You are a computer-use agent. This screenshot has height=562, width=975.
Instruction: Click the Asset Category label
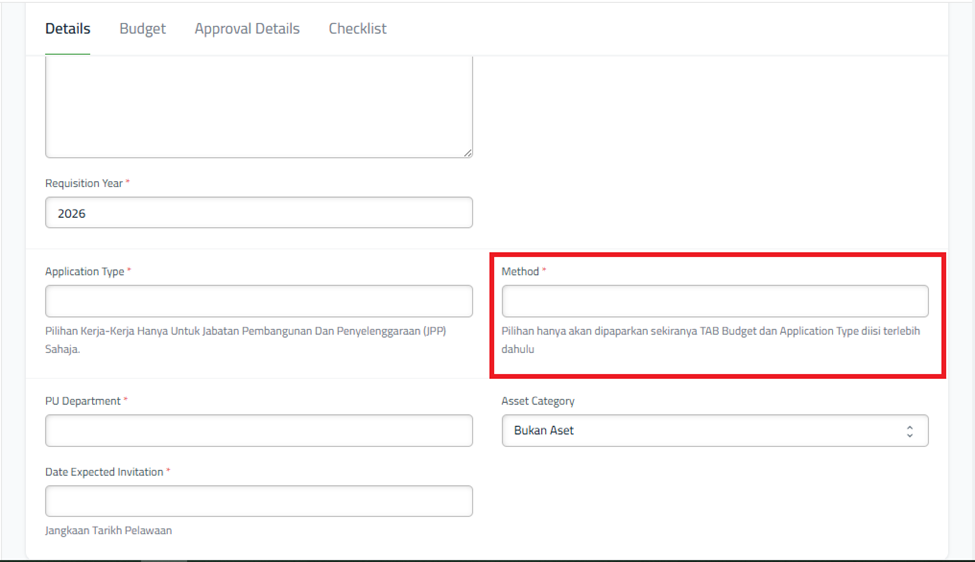[538, 401]
